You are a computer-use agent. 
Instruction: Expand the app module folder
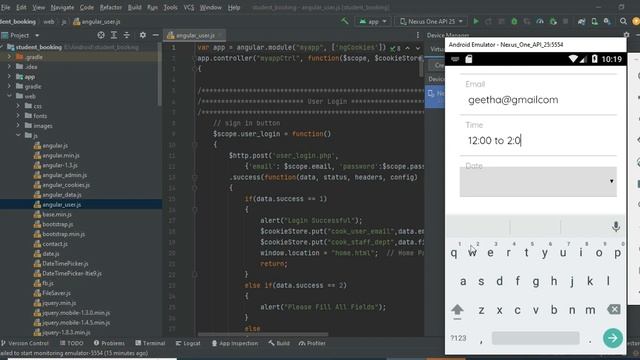9,76
